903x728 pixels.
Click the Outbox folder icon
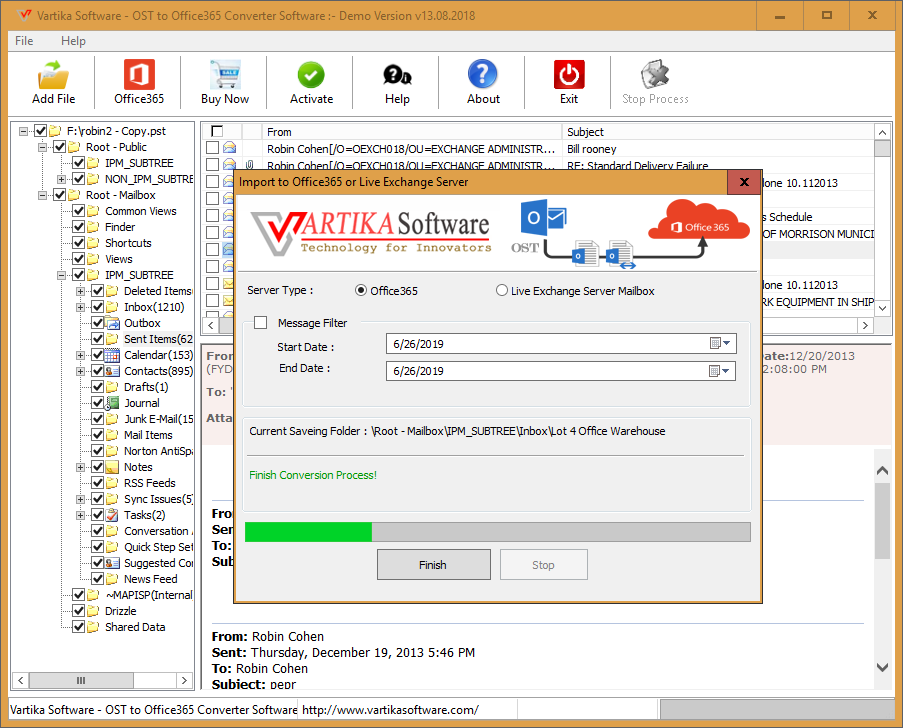(x=113, y=323)
